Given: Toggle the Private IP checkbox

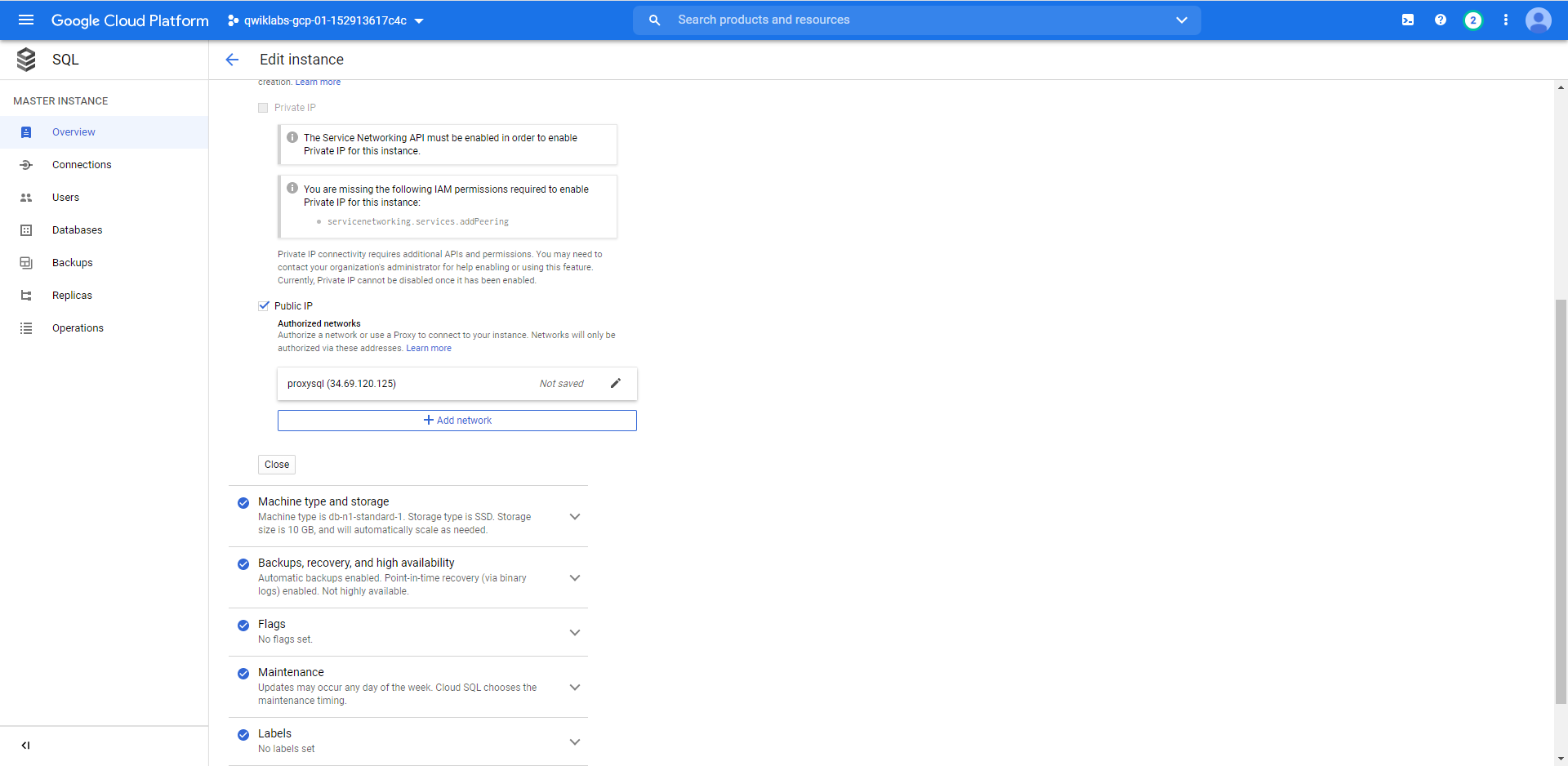Looking at the screenshot, I should tap(263, 108).
